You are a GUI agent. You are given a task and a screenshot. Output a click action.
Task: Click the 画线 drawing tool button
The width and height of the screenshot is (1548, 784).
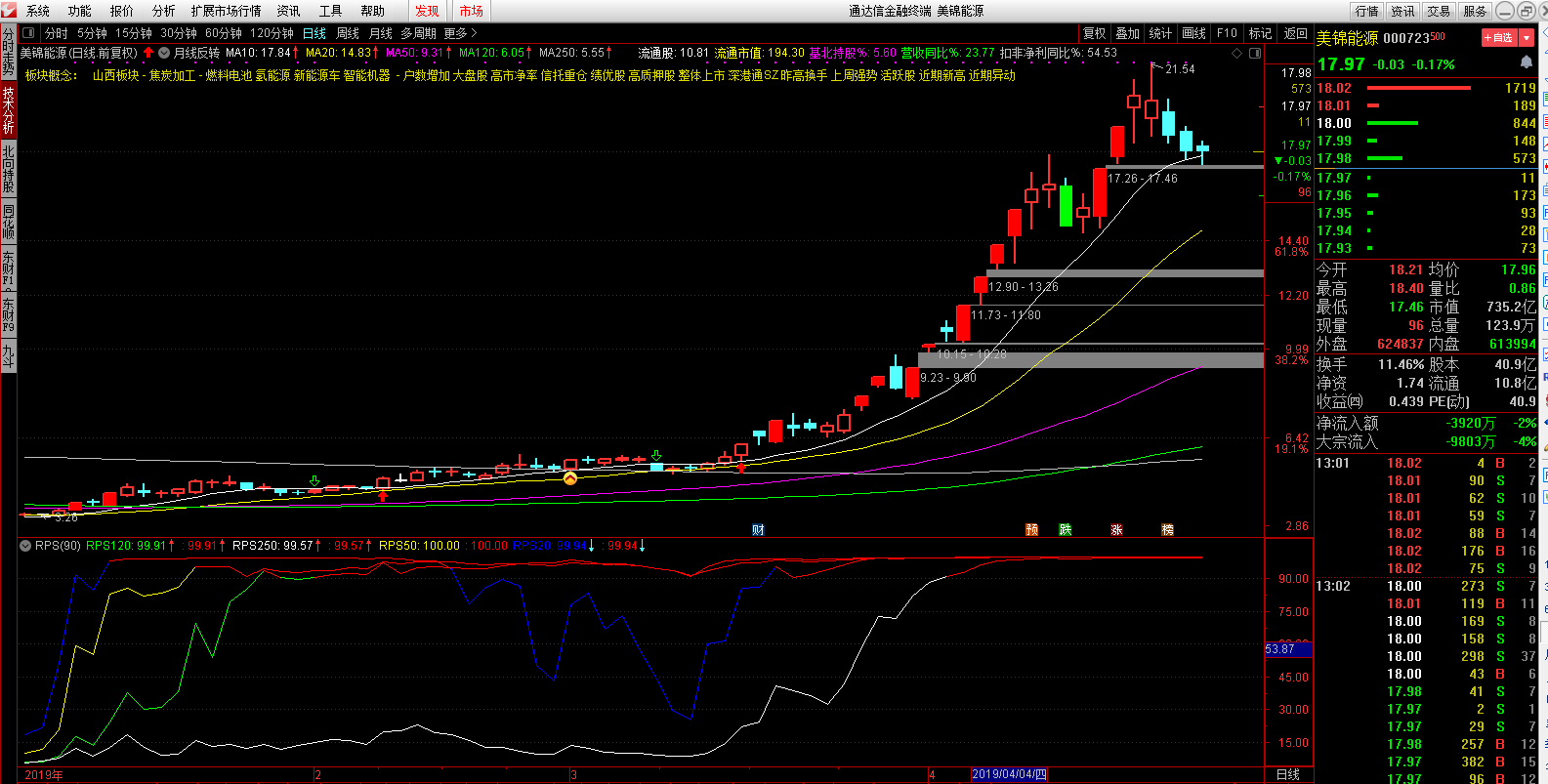[x=1193, y=33]
